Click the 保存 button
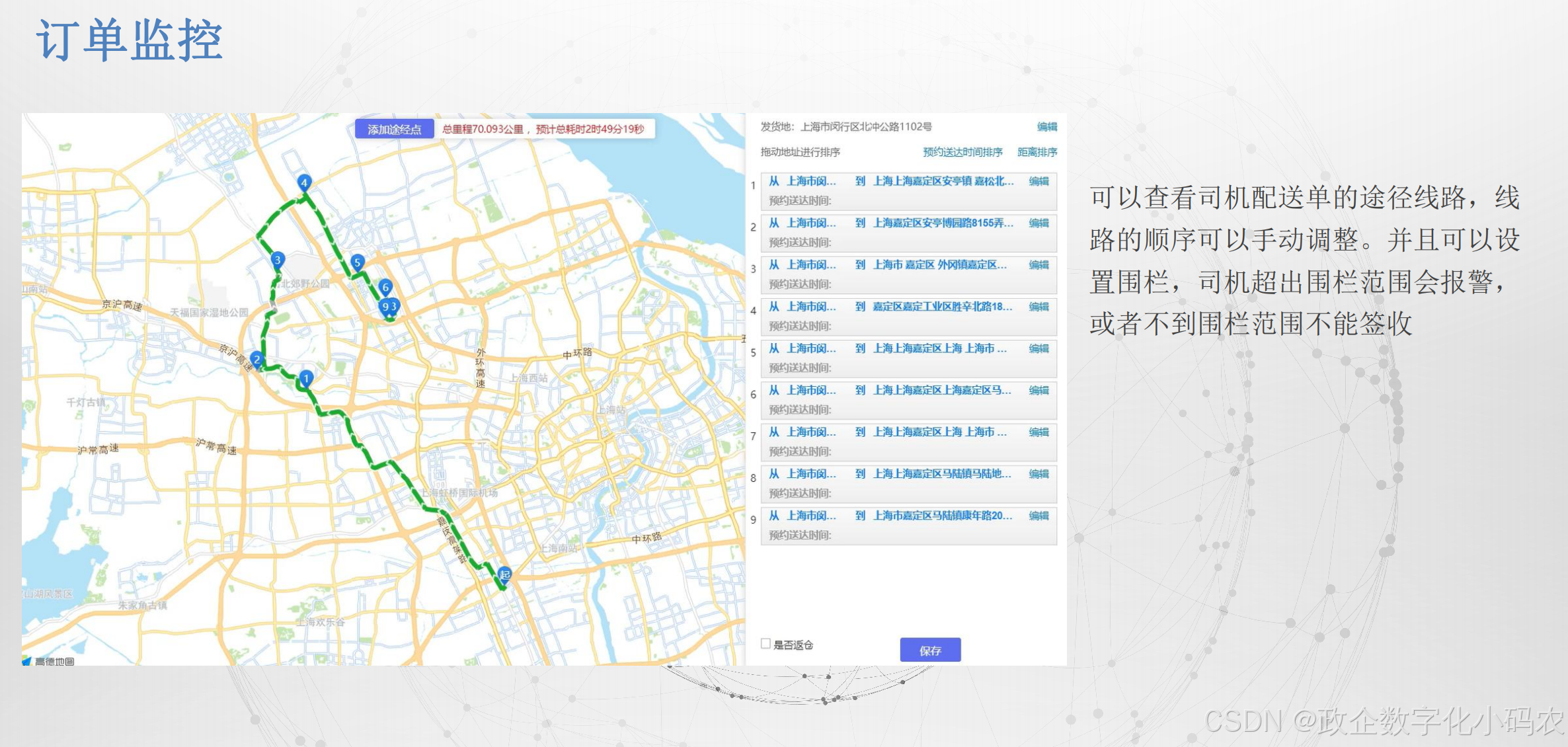This screenshot has height=747, width=1568. (929, 650)
